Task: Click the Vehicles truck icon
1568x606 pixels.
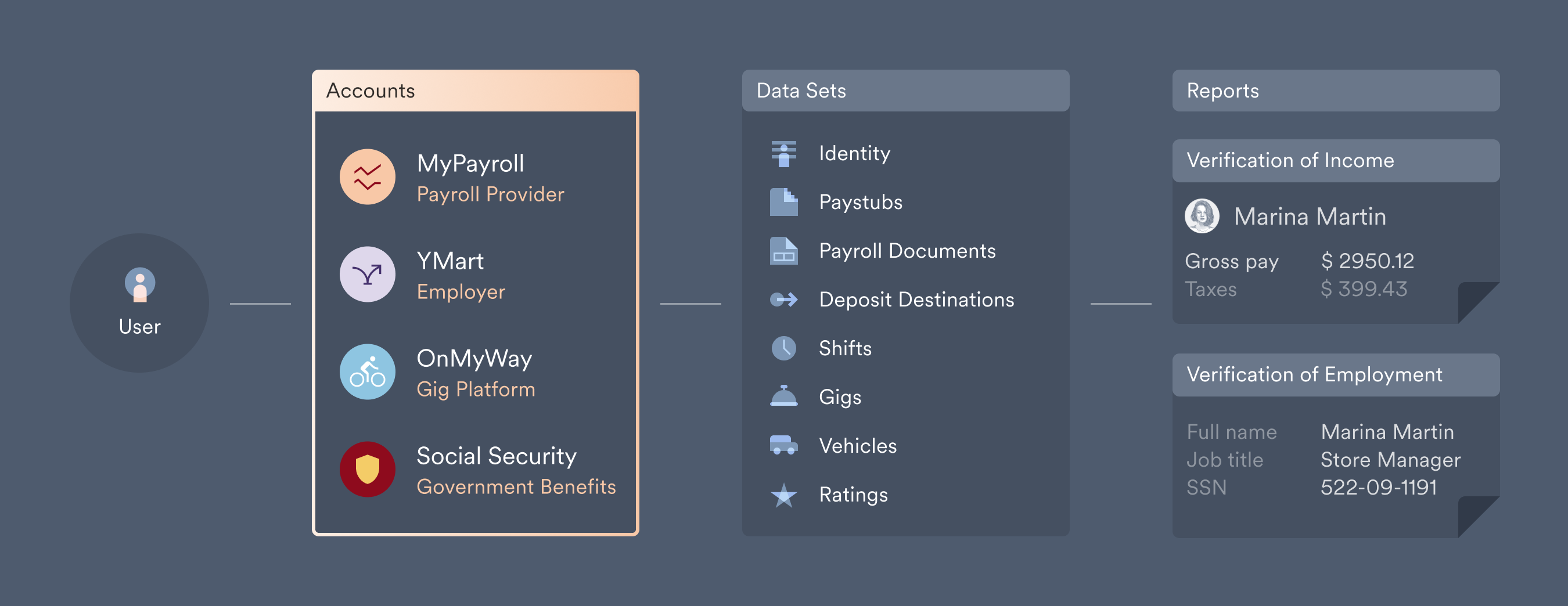Action: coord(784,445)
